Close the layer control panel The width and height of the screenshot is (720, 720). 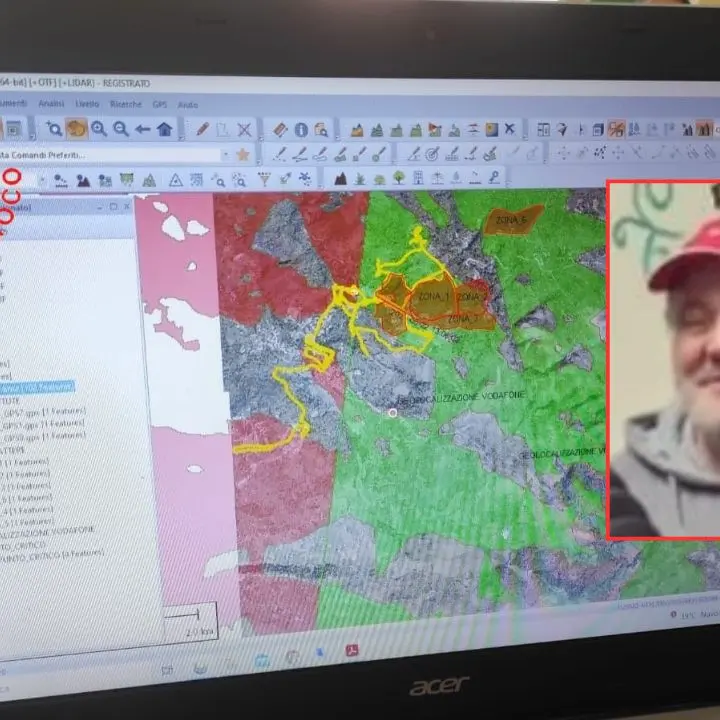coord(128,207)
